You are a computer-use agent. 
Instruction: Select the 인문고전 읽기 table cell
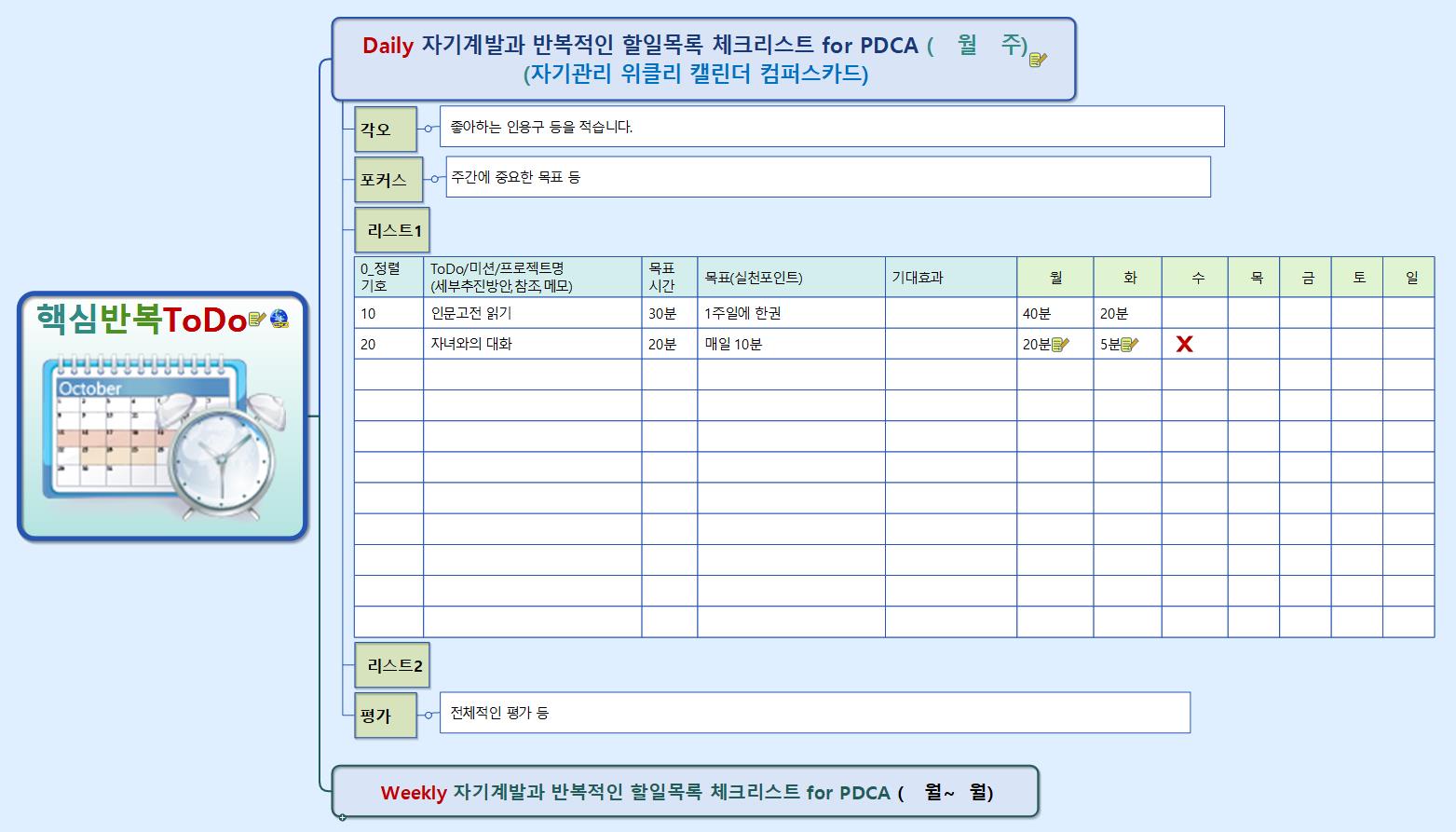(x=532, y=313)
